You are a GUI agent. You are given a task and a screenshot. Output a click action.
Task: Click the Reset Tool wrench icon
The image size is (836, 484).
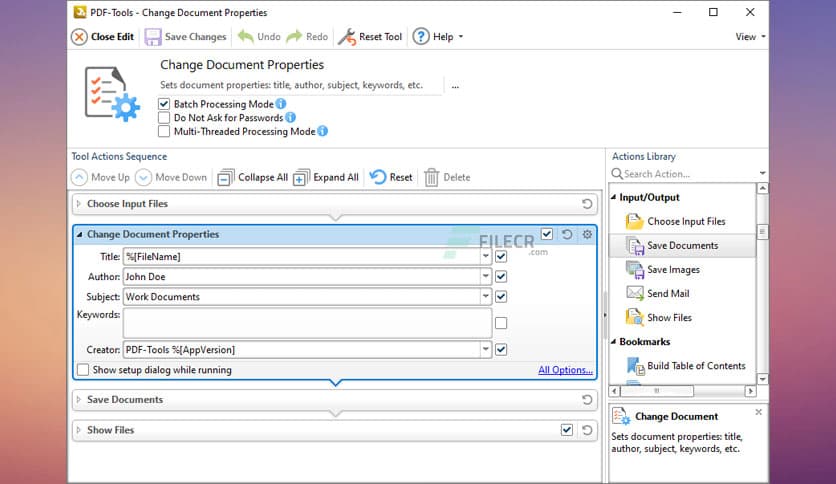coord(346,37)
